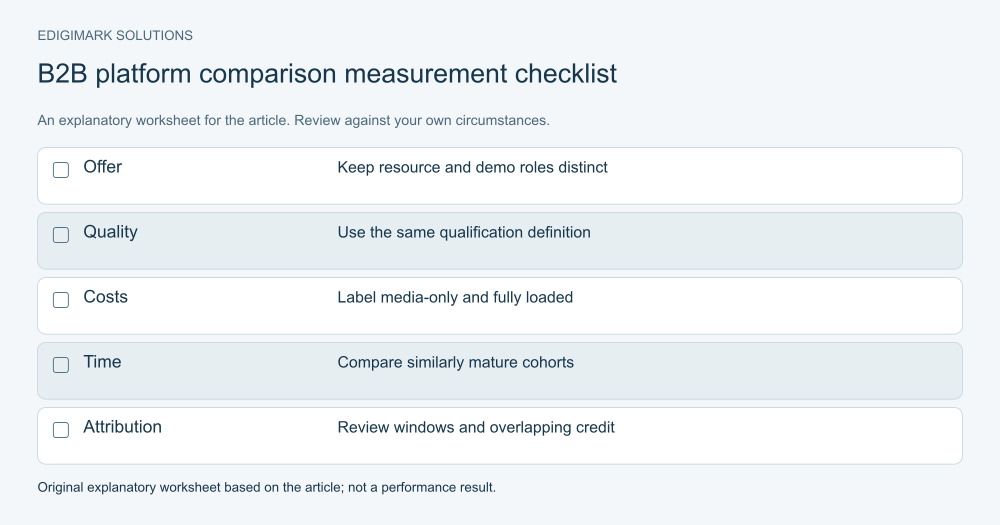Tick the Time checkbox
The width and height of the screenshot is (1000, 525).
point(61,365)
